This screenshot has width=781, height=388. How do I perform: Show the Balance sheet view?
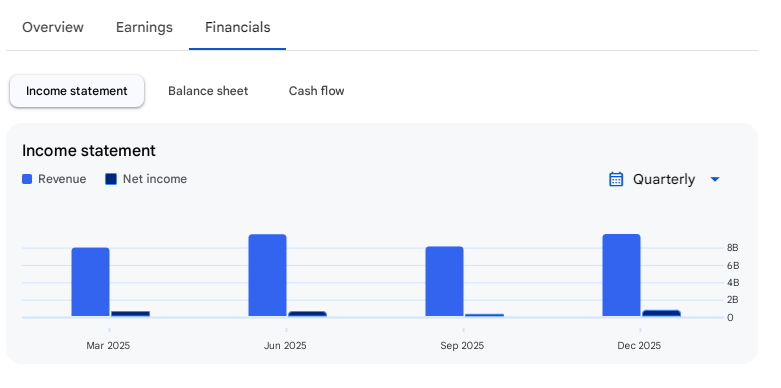click(208, 91)
